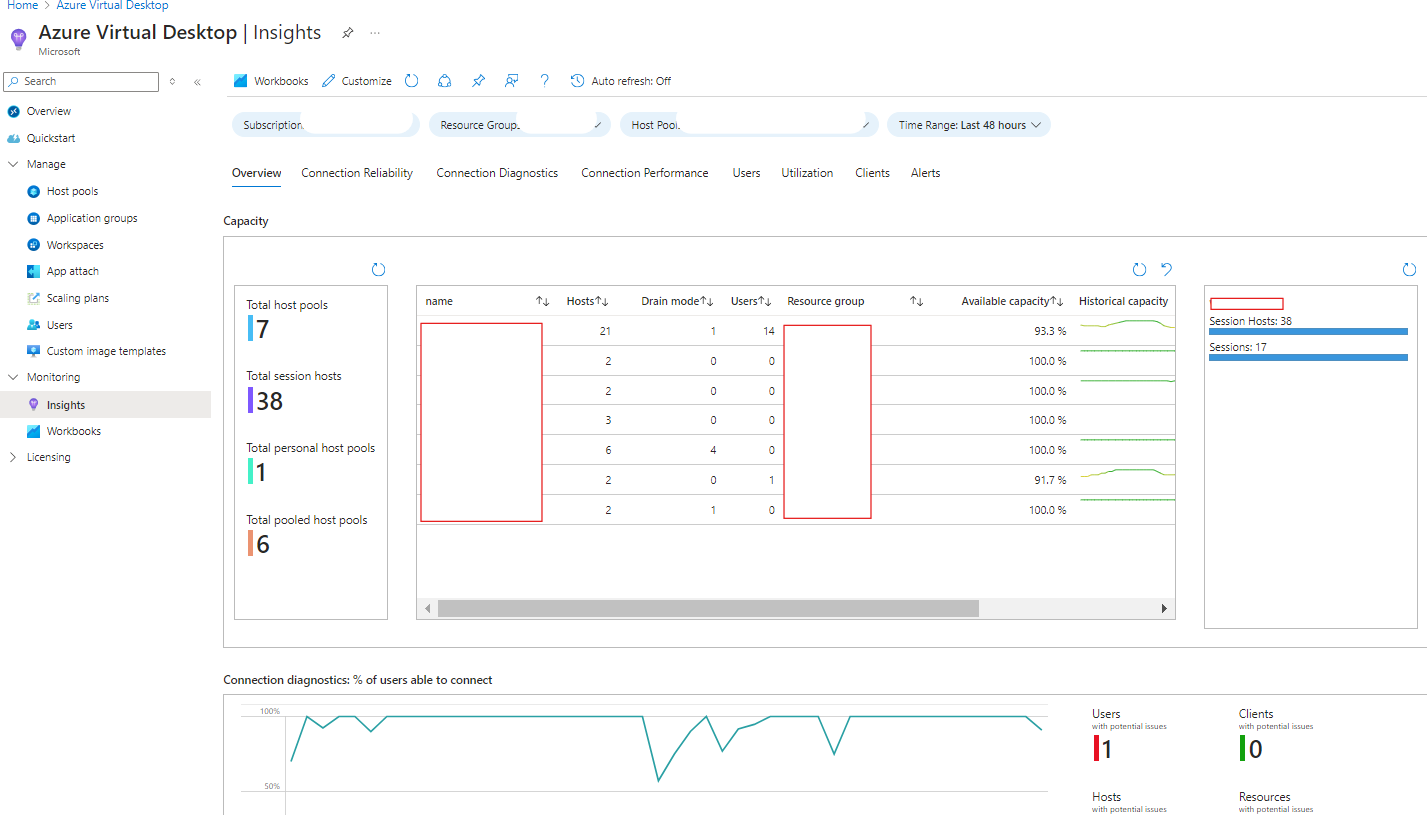Image resolution: width=1427 pixels, height=815 pixels.
Task: Select the Overview tab
Action: pos(256,173)
